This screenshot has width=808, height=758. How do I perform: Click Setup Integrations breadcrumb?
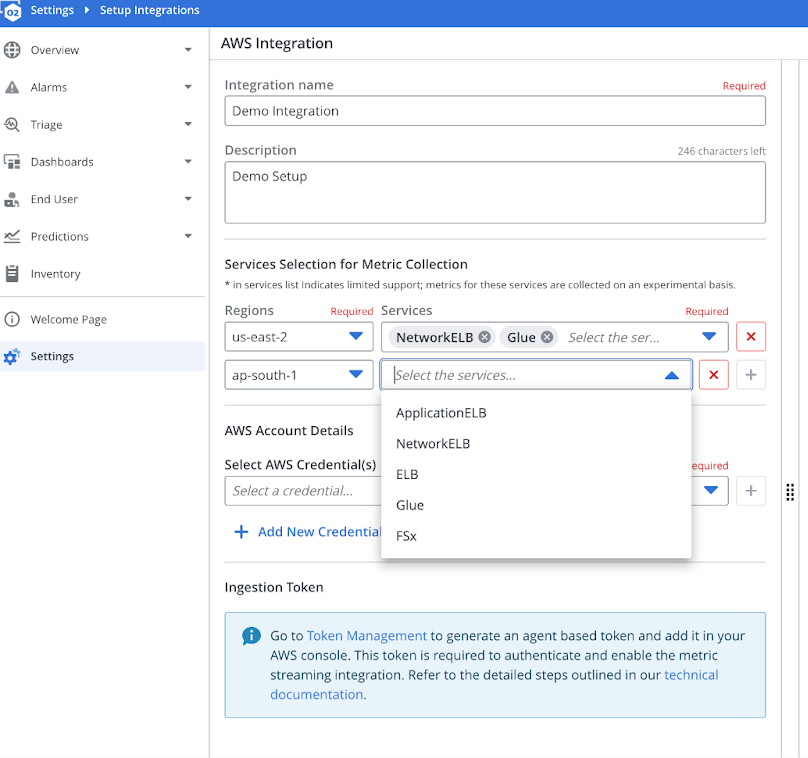point(149,10)
